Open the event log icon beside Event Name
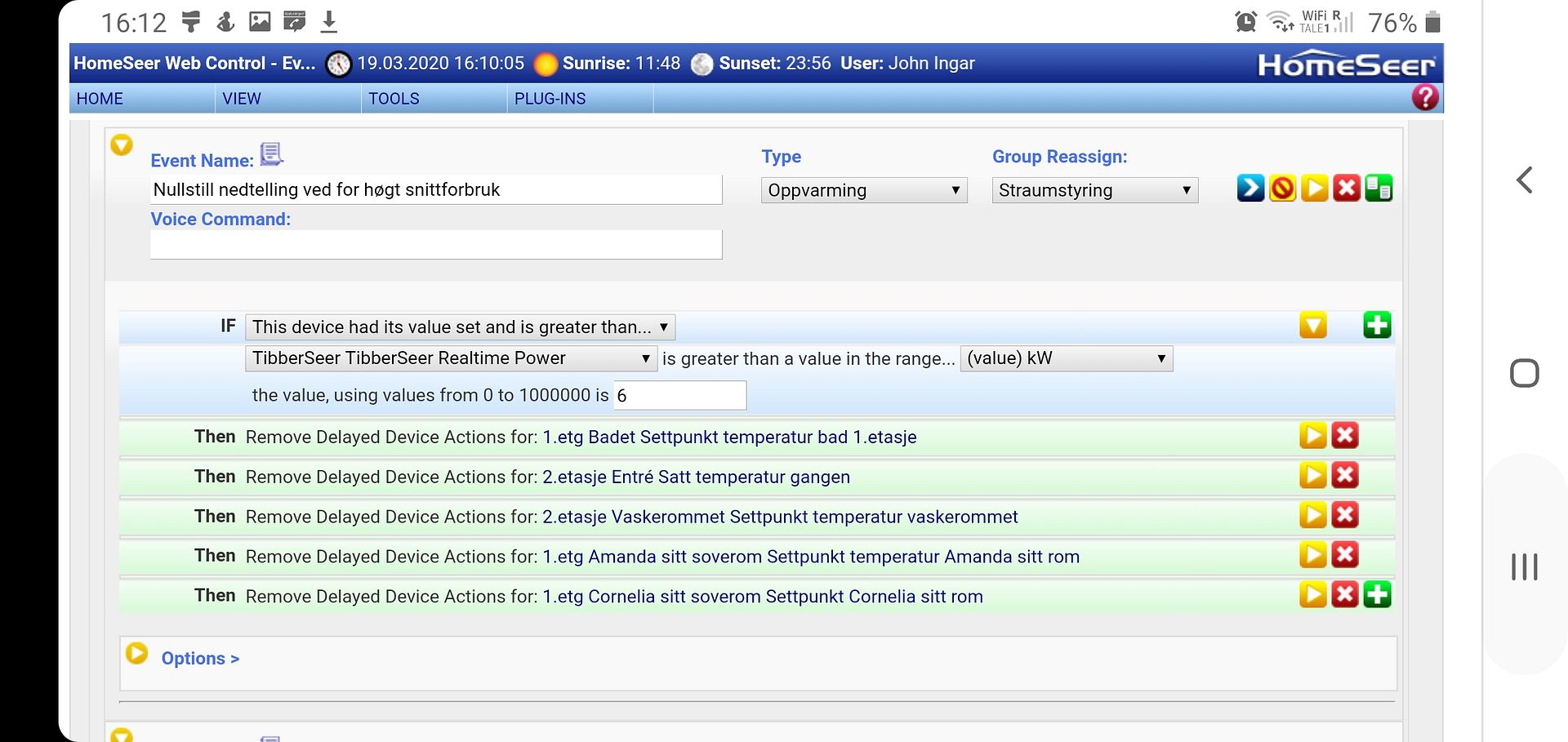 pyautogui.click(x=270, y=153)
